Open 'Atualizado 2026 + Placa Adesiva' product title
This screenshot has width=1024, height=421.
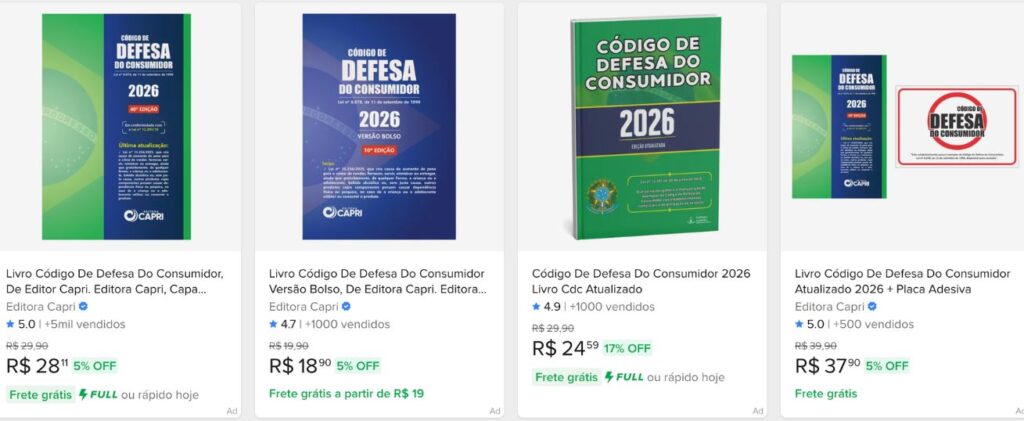pos(903,281)
